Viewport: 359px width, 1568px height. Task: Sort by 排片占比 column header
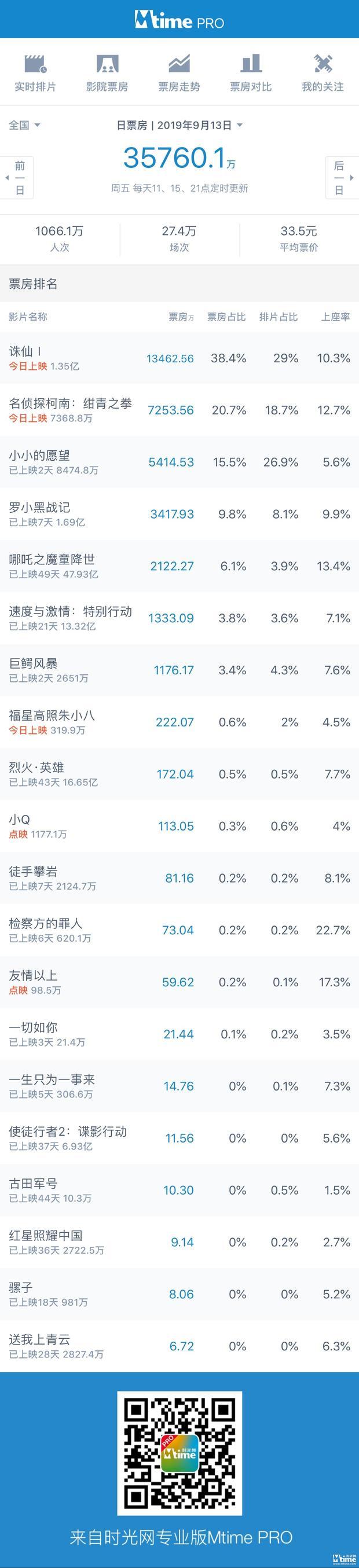tap(279, 317)
